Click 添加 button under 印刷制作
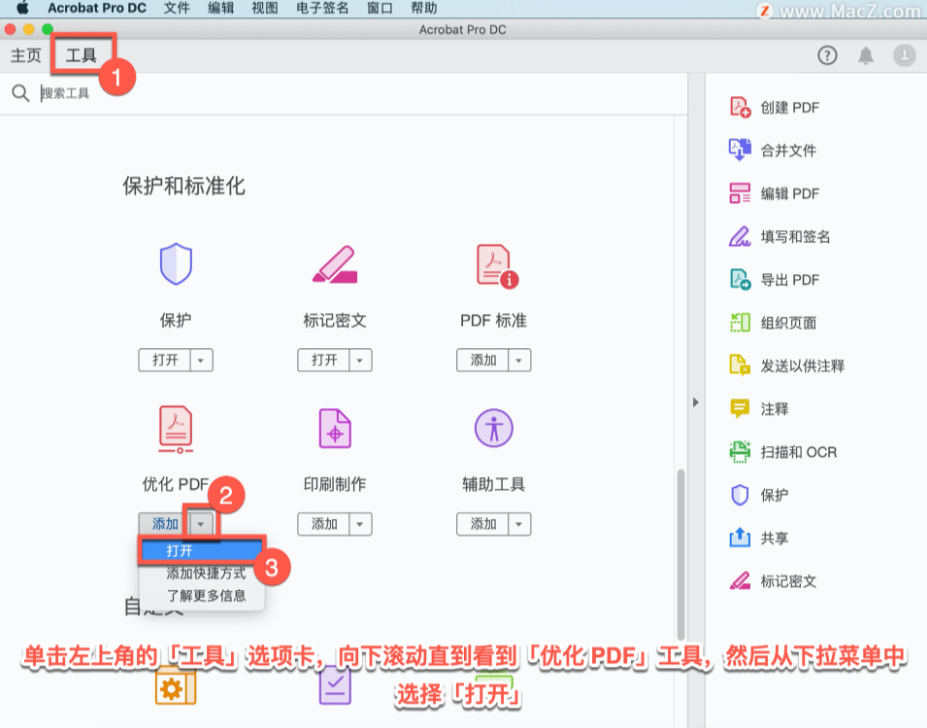The image size is (927, 728). pyautogui.click(x=324, y=524)
